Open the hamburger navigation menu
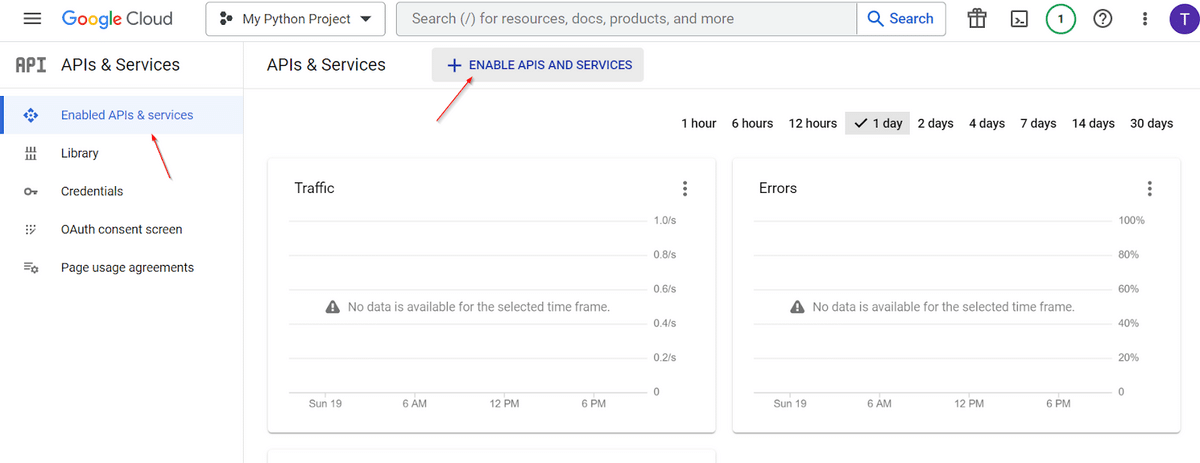The image size is (1200, 463). point(32,19)
